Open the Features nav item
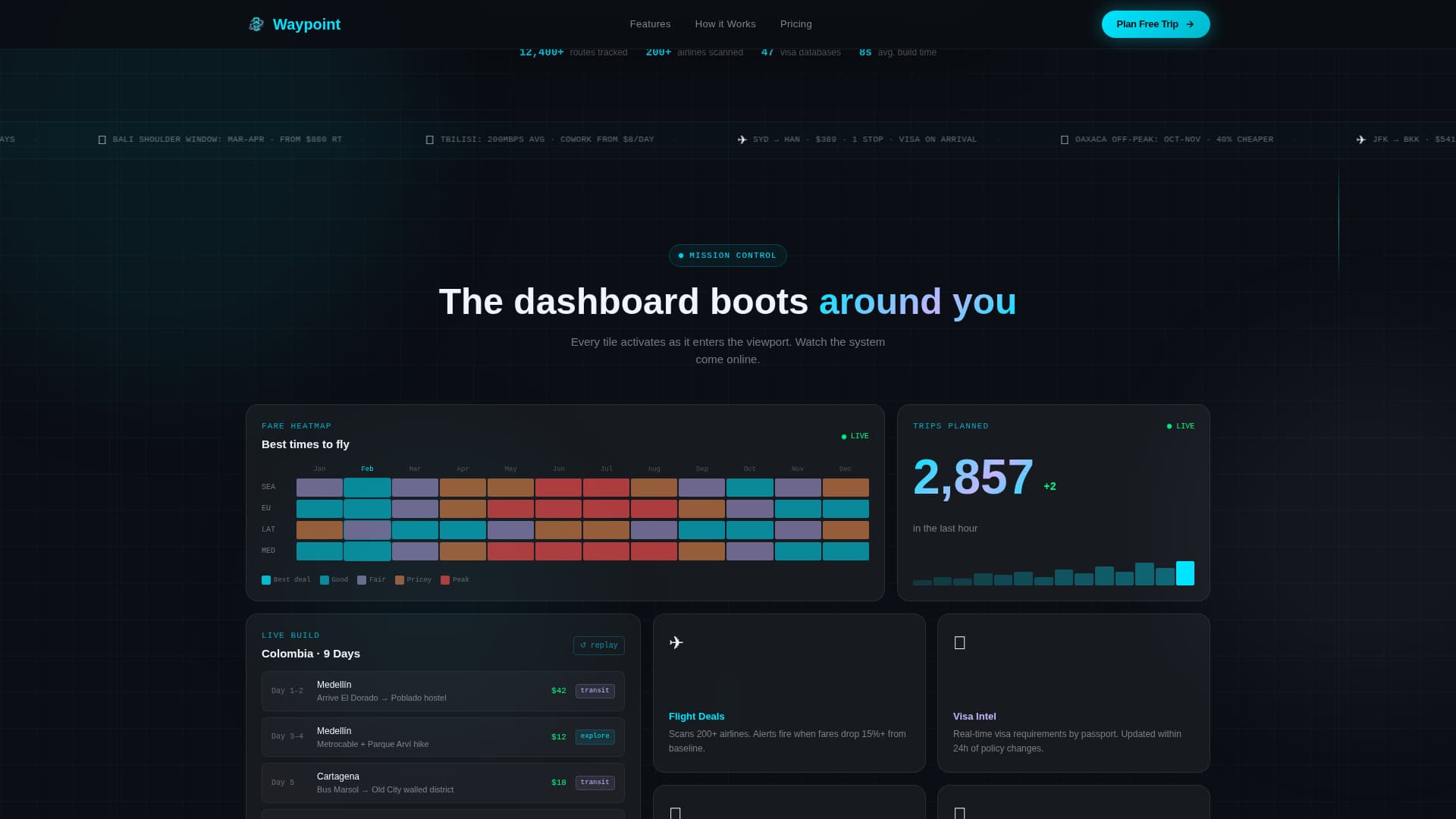This screenshot has width=1456, height=819. pyautogui.click(x=650, y=24)
